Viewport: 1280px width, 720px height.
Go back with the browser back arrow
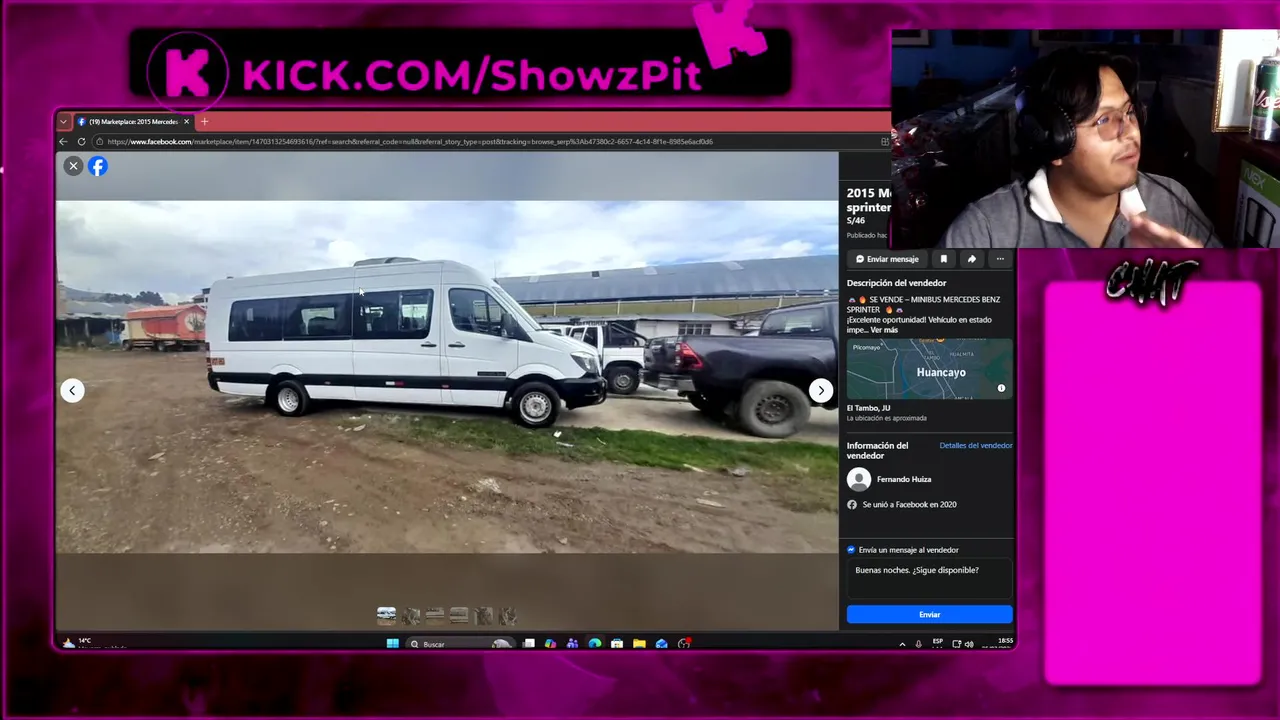click(63, 142)
